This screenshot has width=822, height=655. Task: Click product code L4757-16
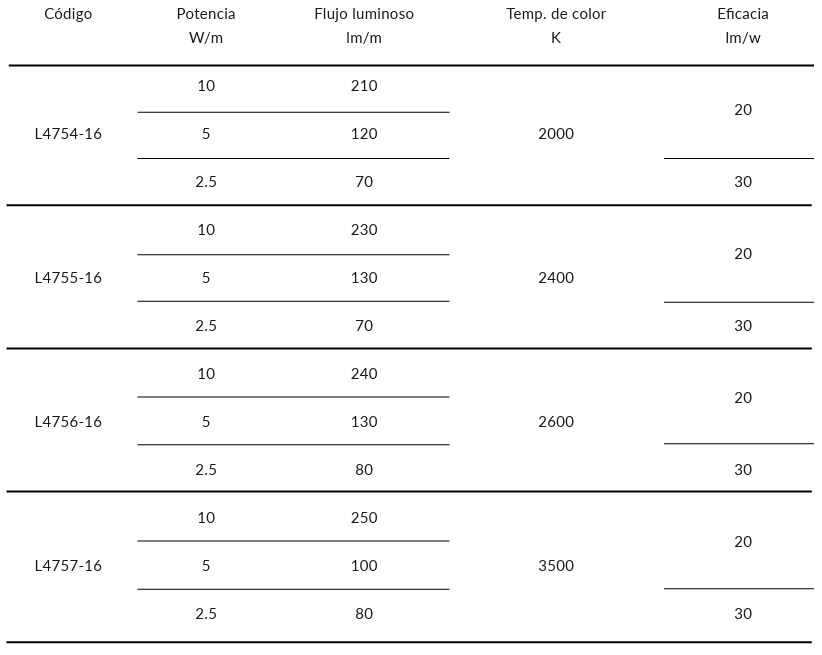(x=68, y=566)
